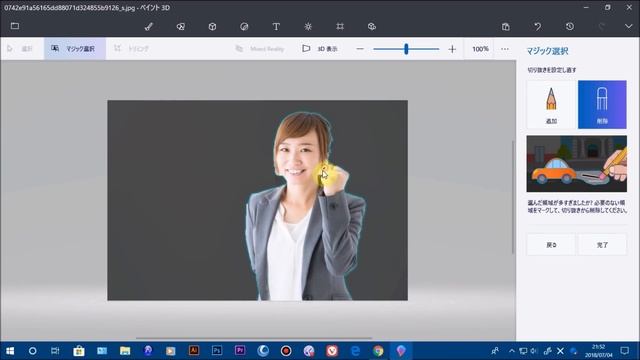
Task: Click the canvas vertical scrollbar
Action: (x=513, y=197)
